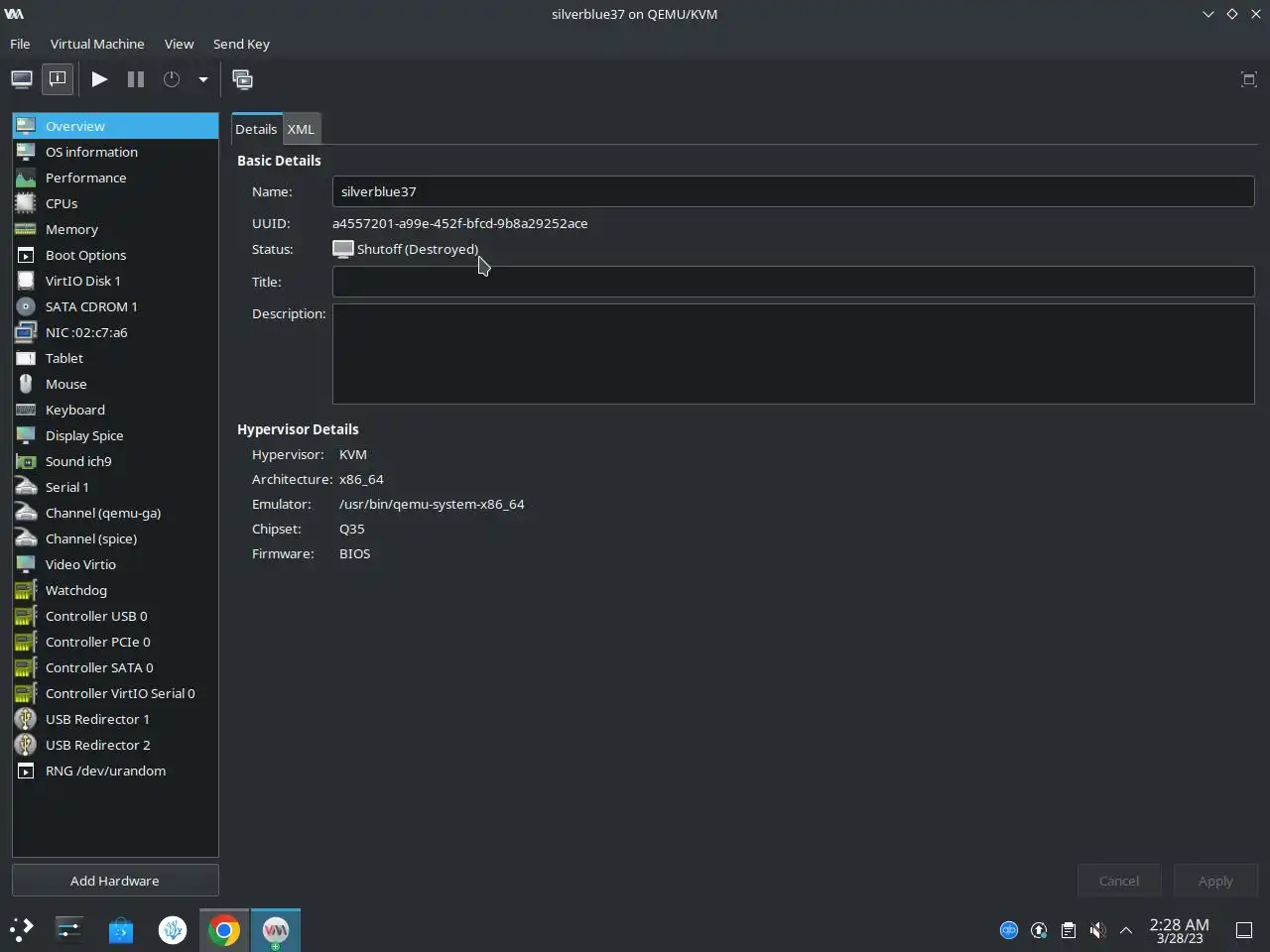Open the application launcher in taskbar

point(22,930)
